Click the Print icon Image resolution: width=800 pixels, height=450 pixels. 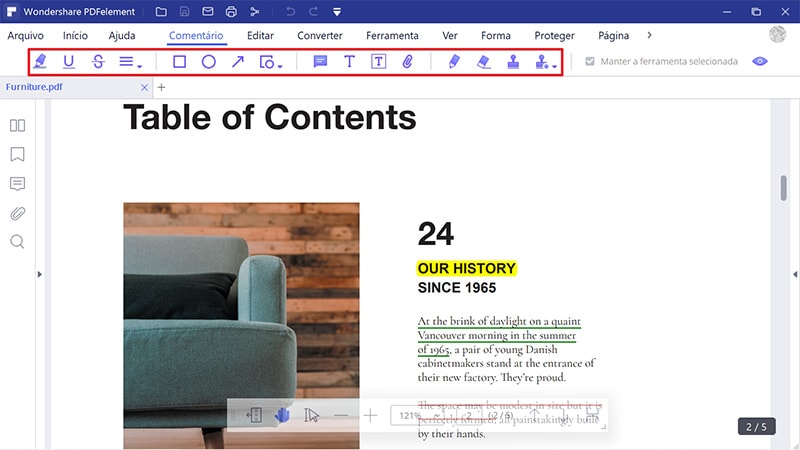(231, 11)
